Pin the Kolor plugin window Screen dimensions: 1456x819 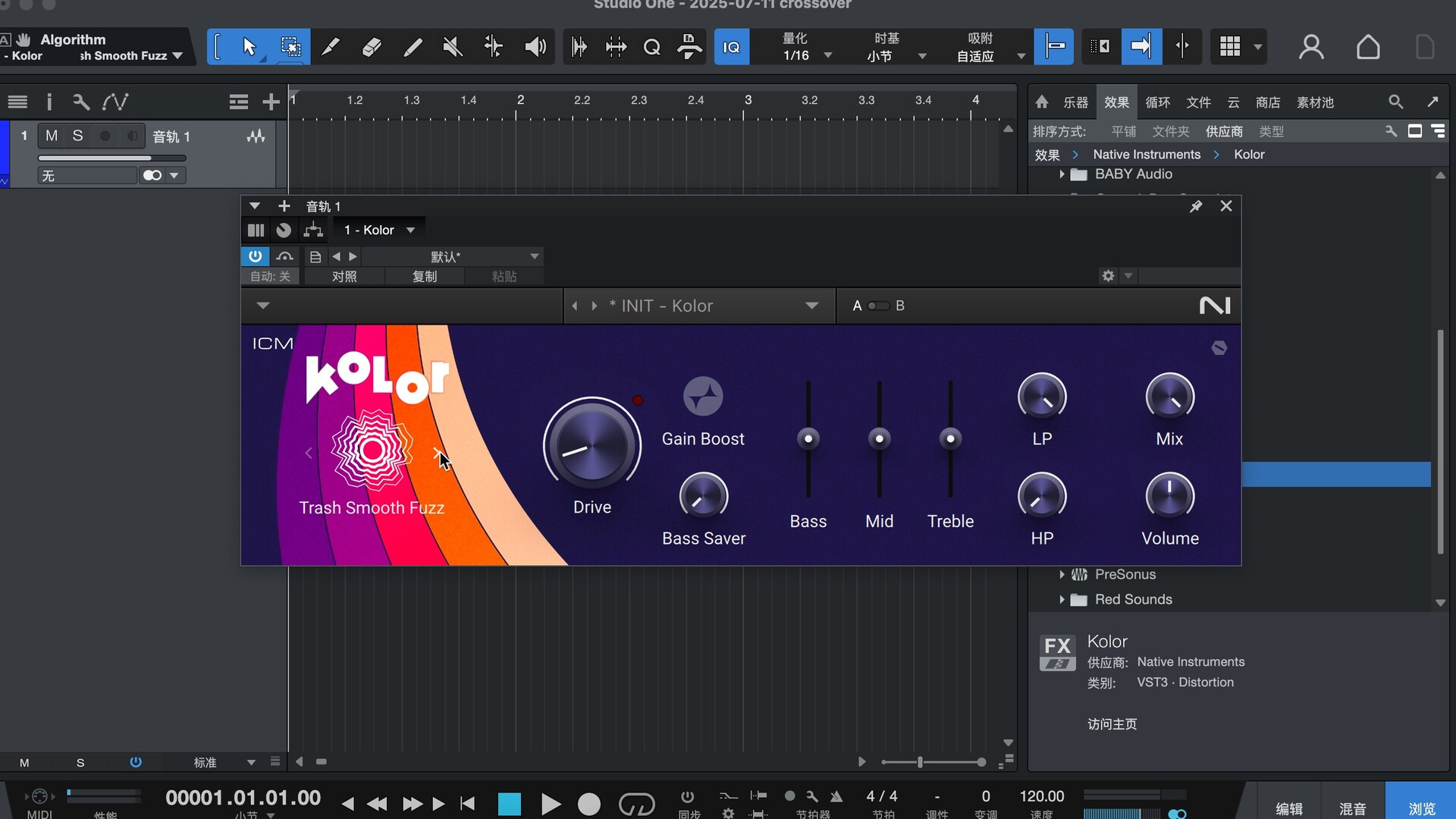click(1196, 206)
